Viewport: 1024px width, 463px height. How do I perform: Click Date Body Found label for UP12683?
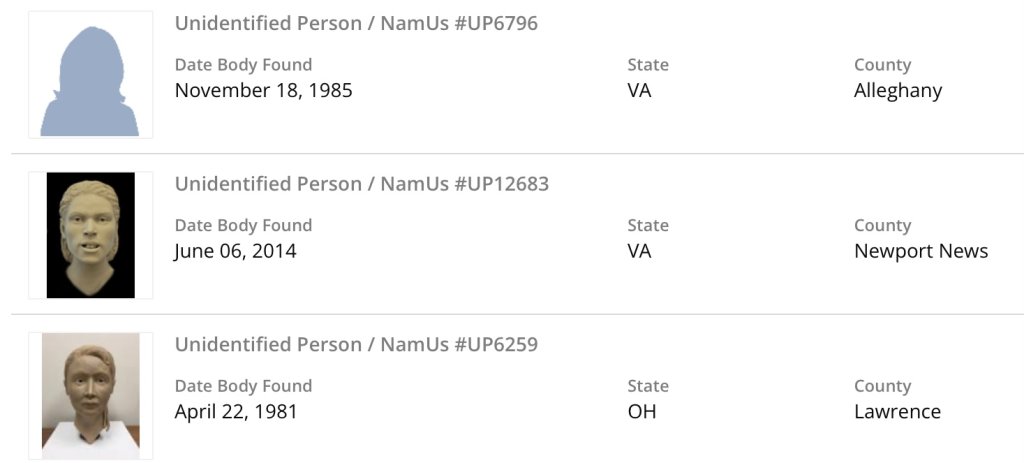point(243,226)
